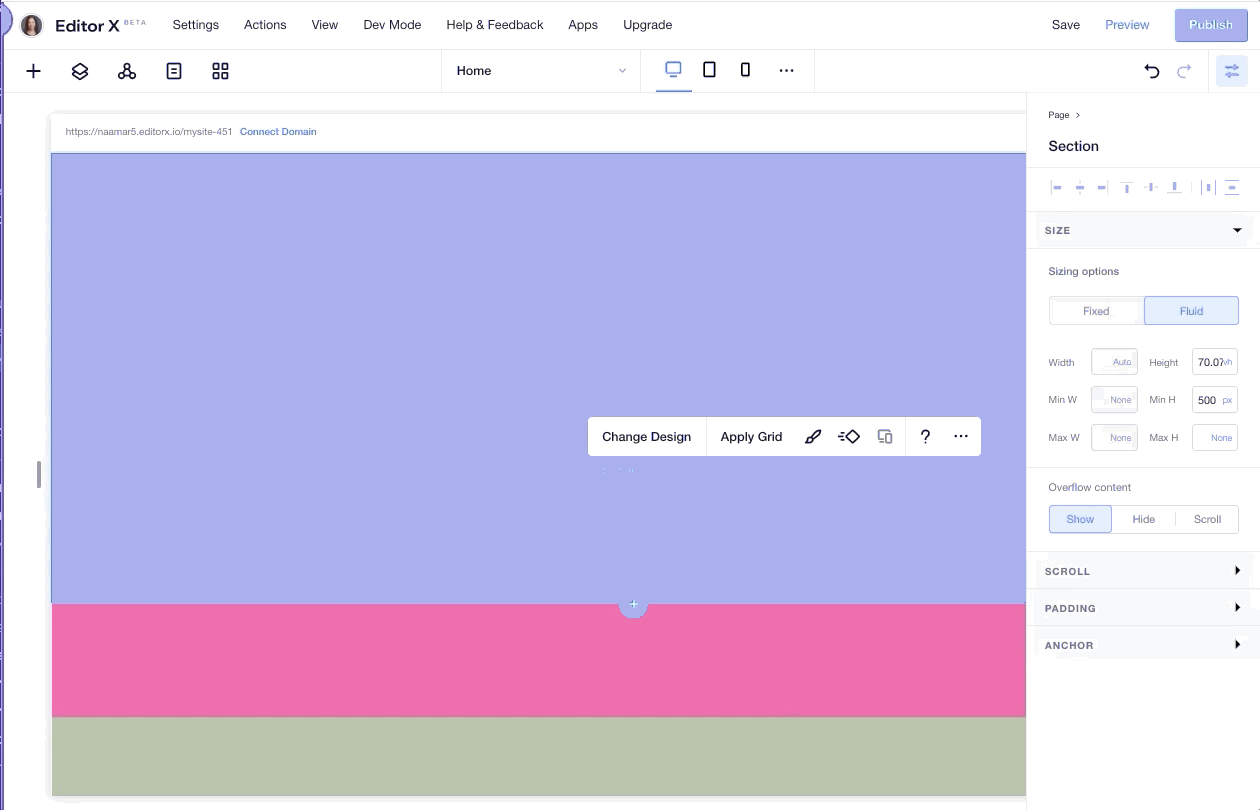Screen dimensions: 1260x810
Task: Open the Settings menu
Action: pyautogui.click(x=196, y=25)
